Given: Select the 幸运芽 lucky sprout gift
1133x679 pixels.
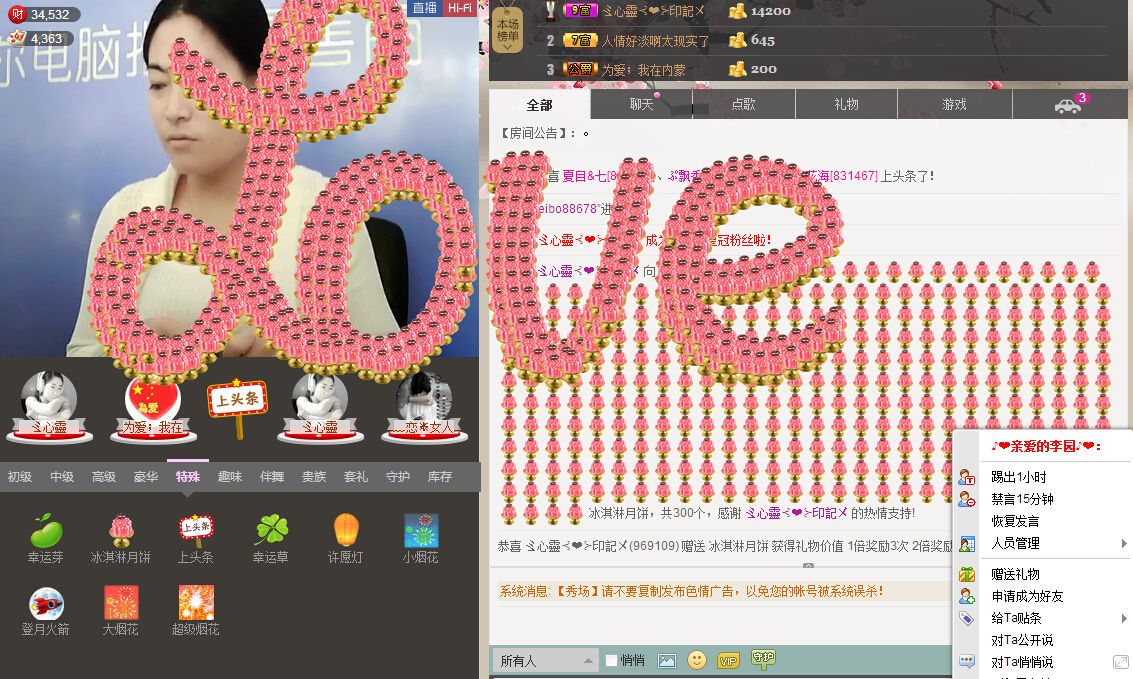Looking at the screenshot, I should tap(46, 531).
